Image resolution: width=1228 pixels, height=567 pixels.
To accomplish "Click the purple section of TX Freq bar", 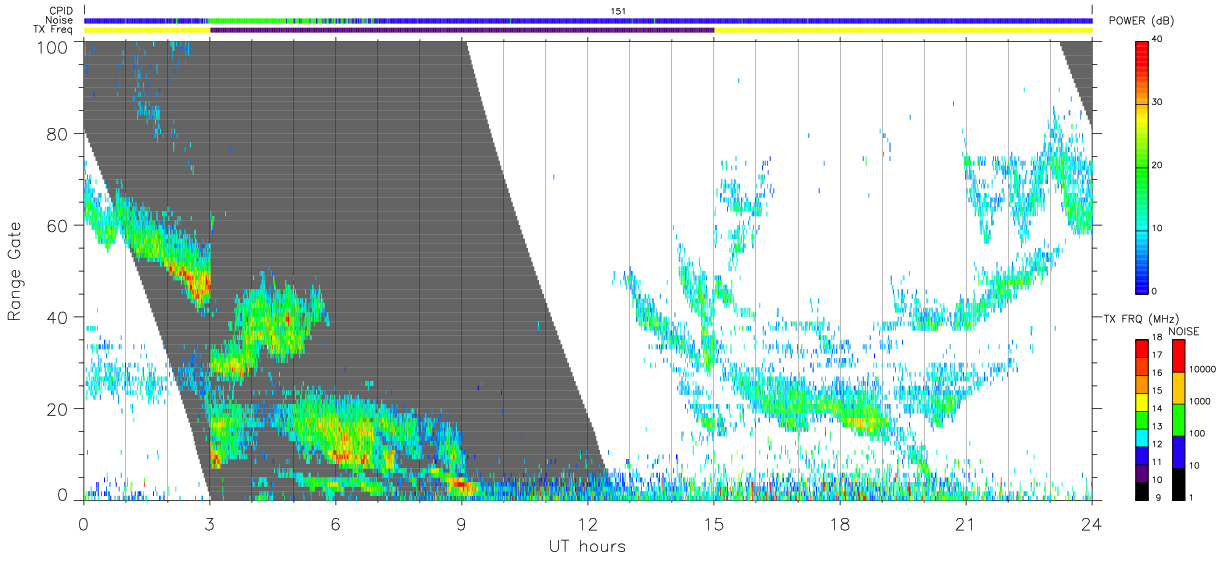I will coord(462,30).
